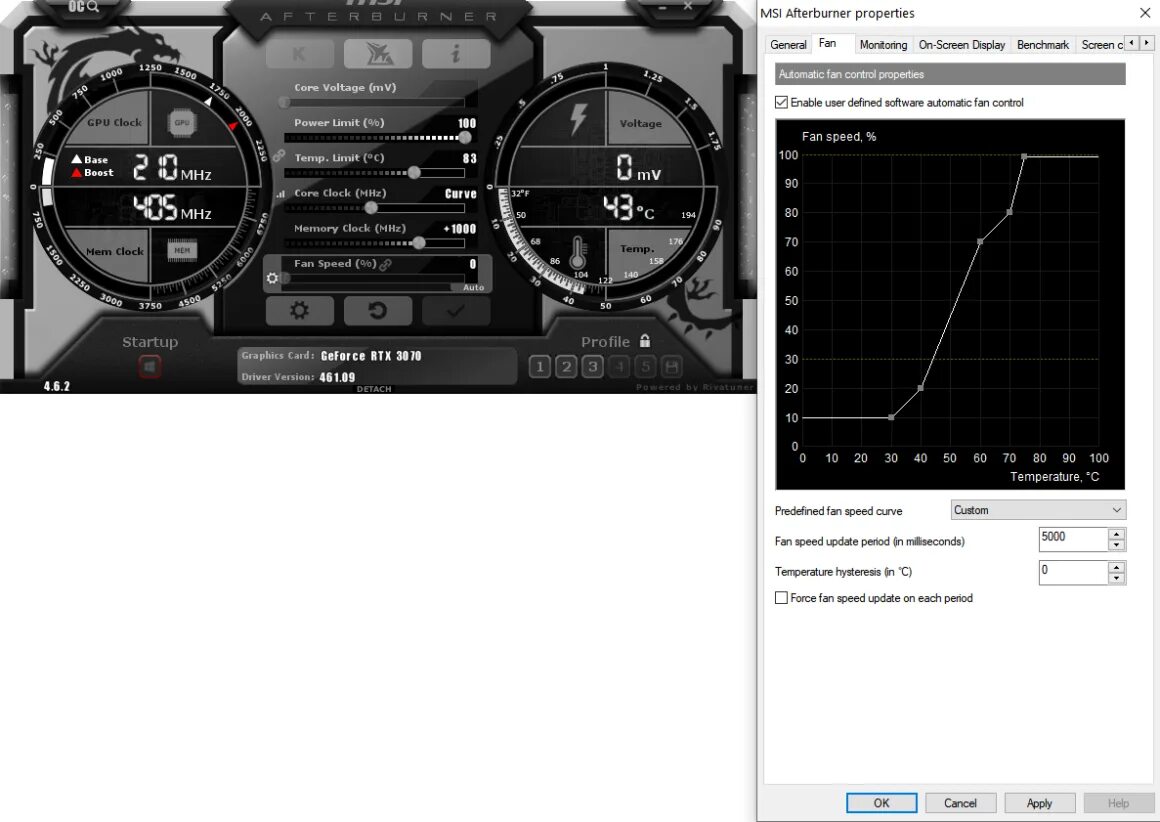
Task: Increase fan speed update period with up arrow
Action: point(1117,533)
